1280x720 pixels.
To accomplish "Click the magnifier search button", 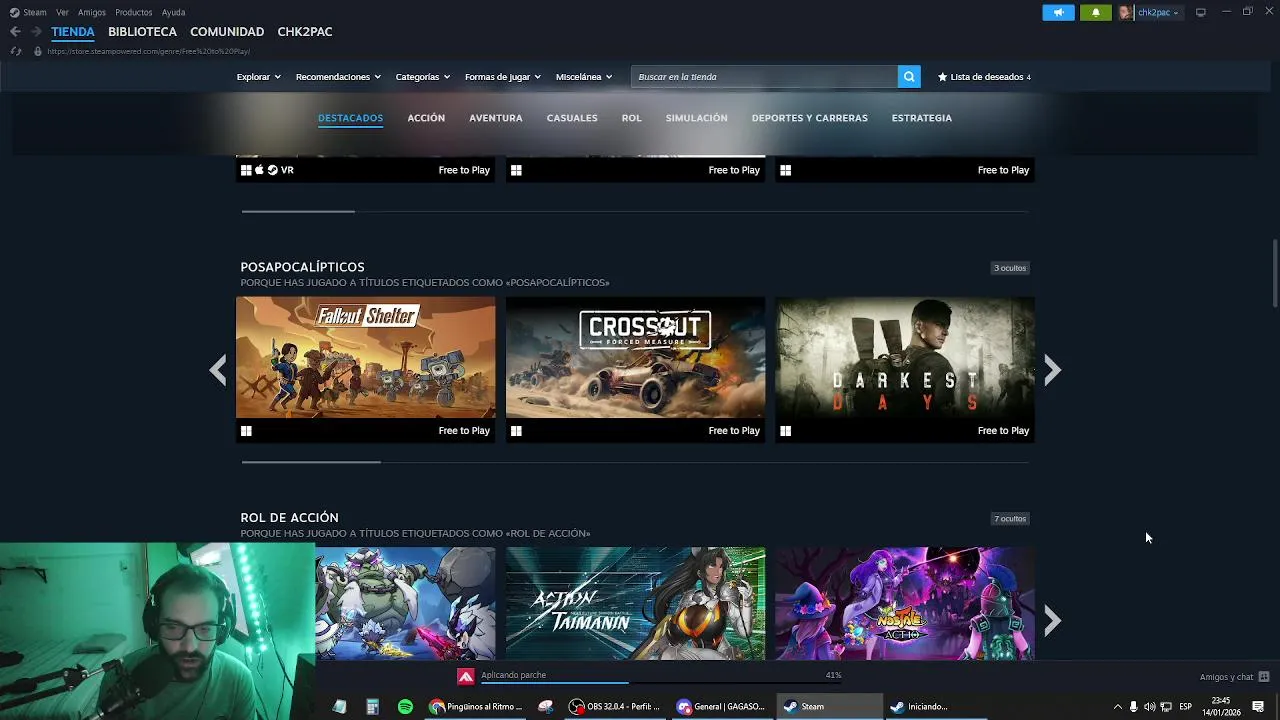I will (909, 77).
